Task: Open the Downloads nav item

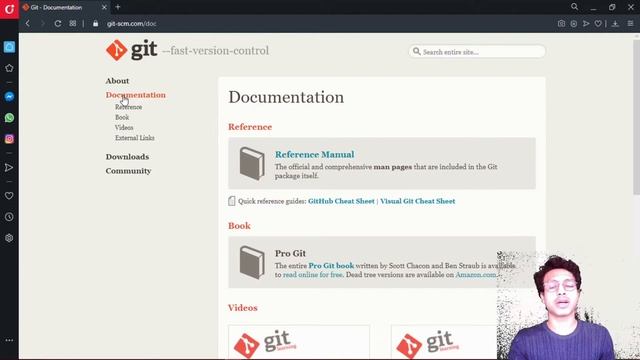Action: 127,157
